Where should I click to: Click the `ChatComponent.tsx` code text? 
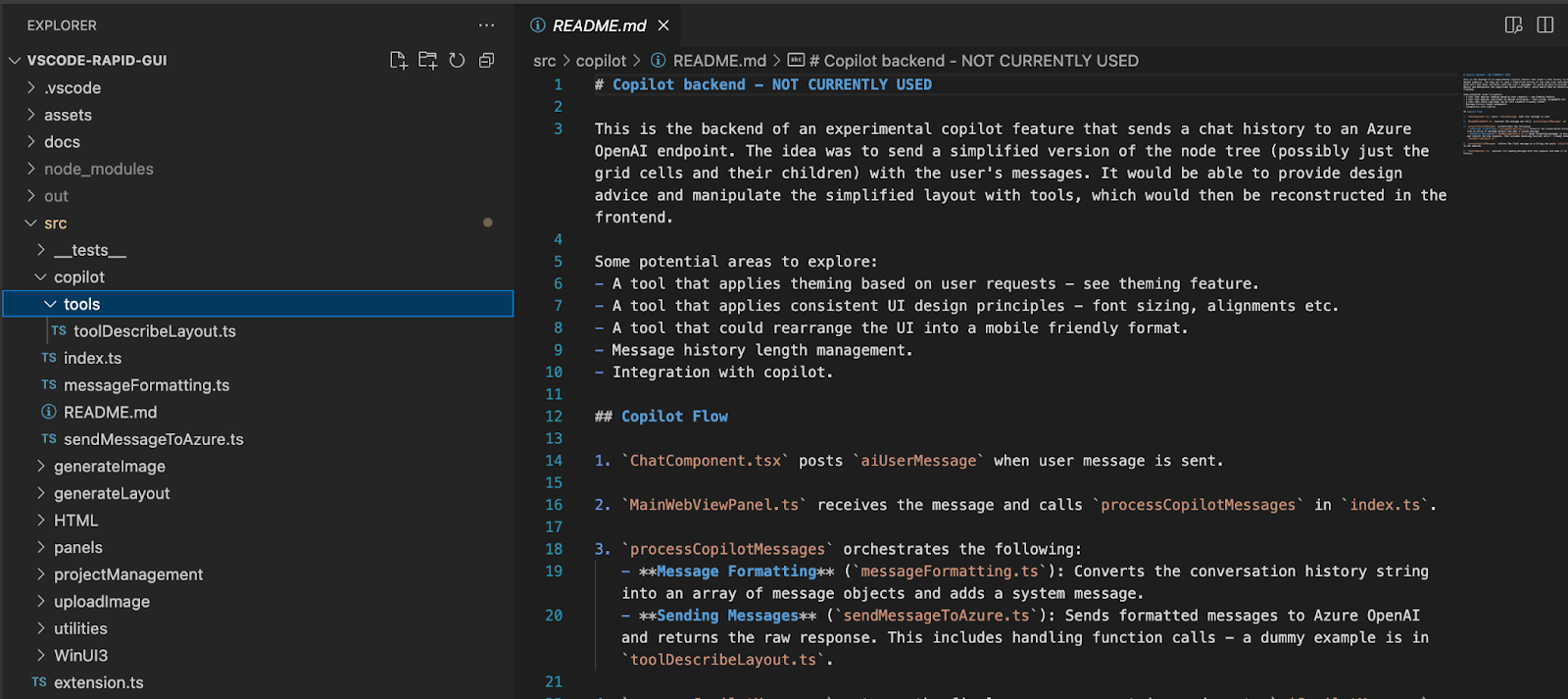[706, 461]
